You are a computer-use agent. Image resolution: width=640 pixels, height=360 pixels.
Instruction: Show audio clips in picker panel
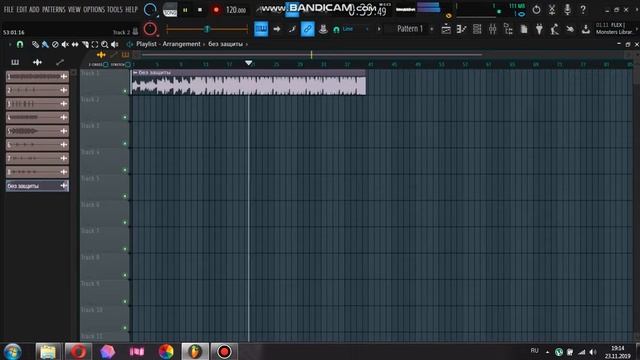[x=37, y=62]
